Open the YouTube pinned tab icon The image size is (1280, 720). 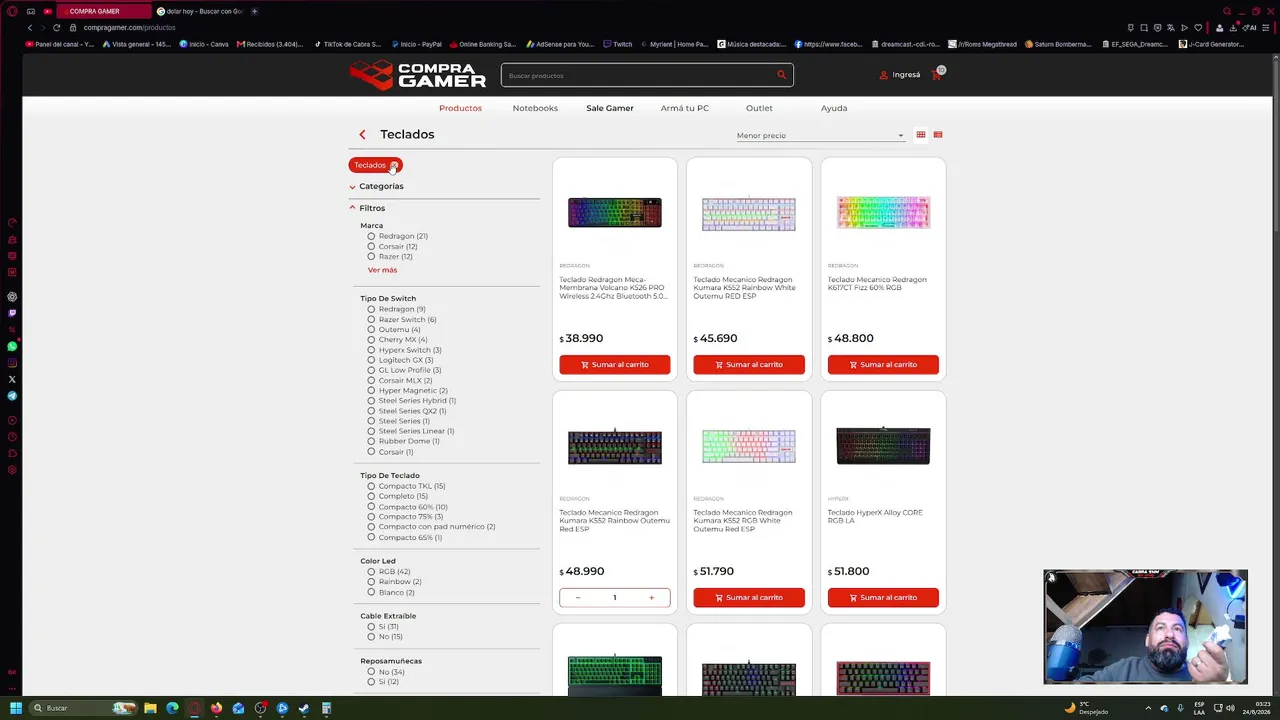click(x=47, y=11)
